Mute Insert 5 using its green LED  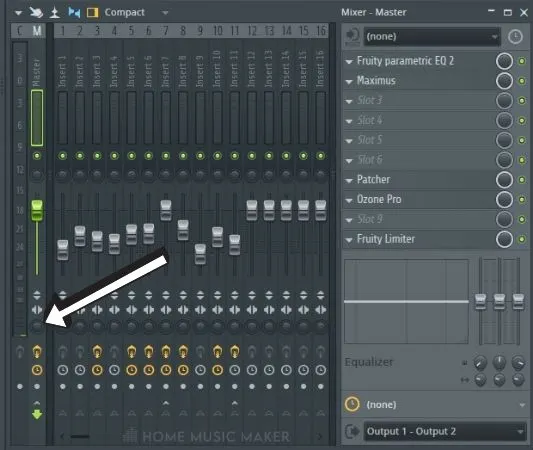(132, 156)
